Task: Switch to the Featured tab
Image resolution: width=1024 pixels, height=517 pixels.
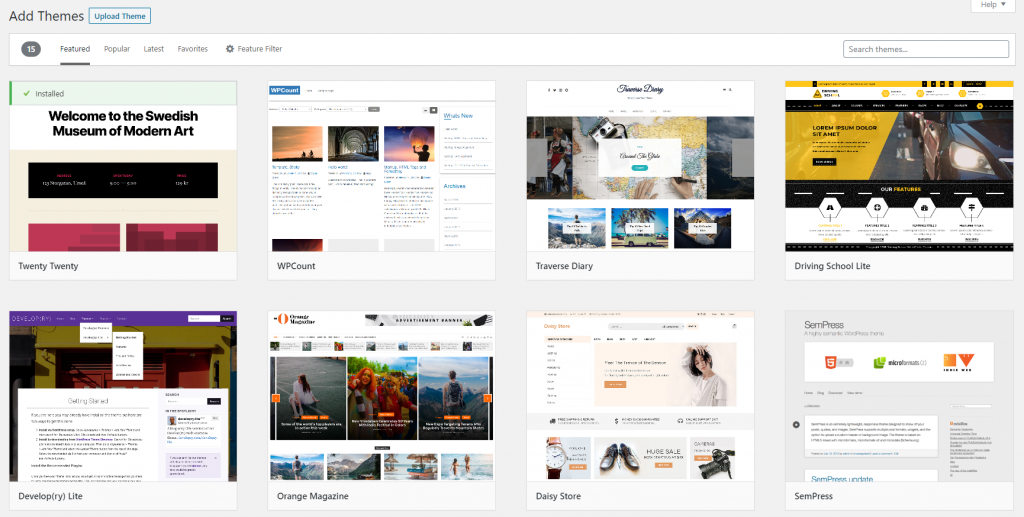Action: [x=75, y=49]
